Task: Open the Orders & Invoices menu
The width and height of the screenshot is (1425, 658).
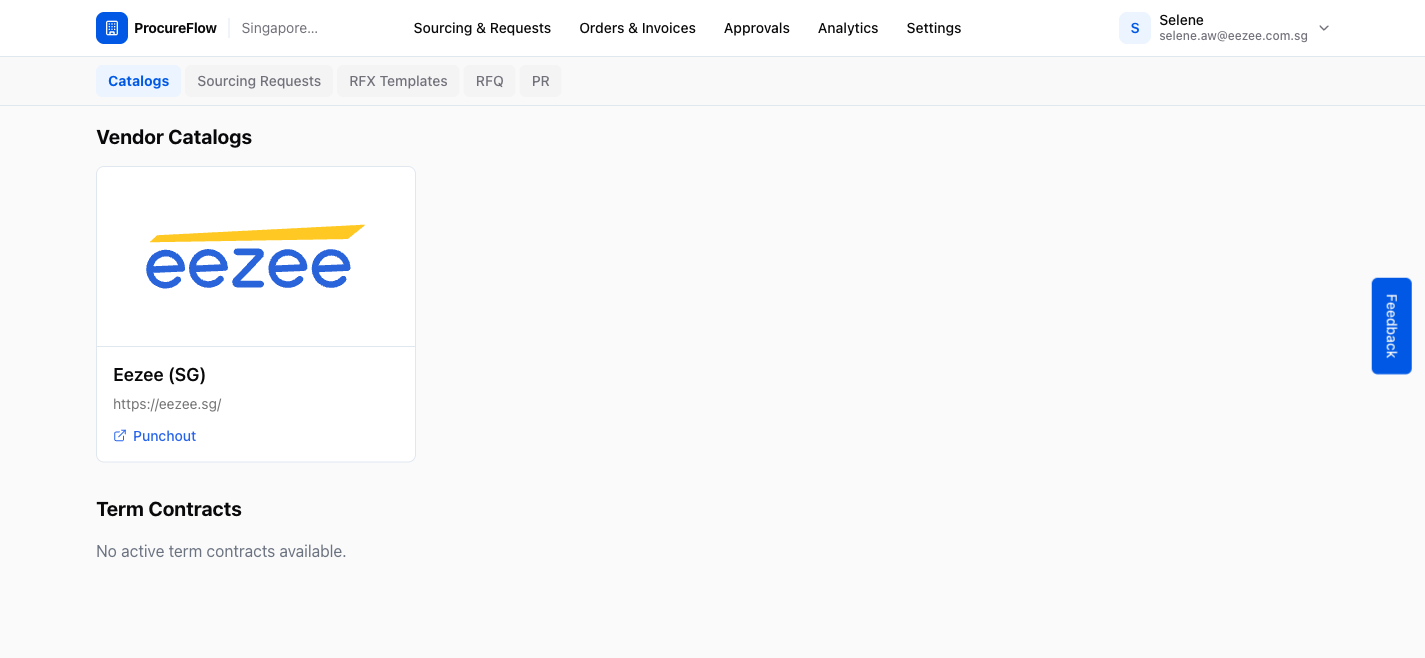Action: (x=638, y=28)
